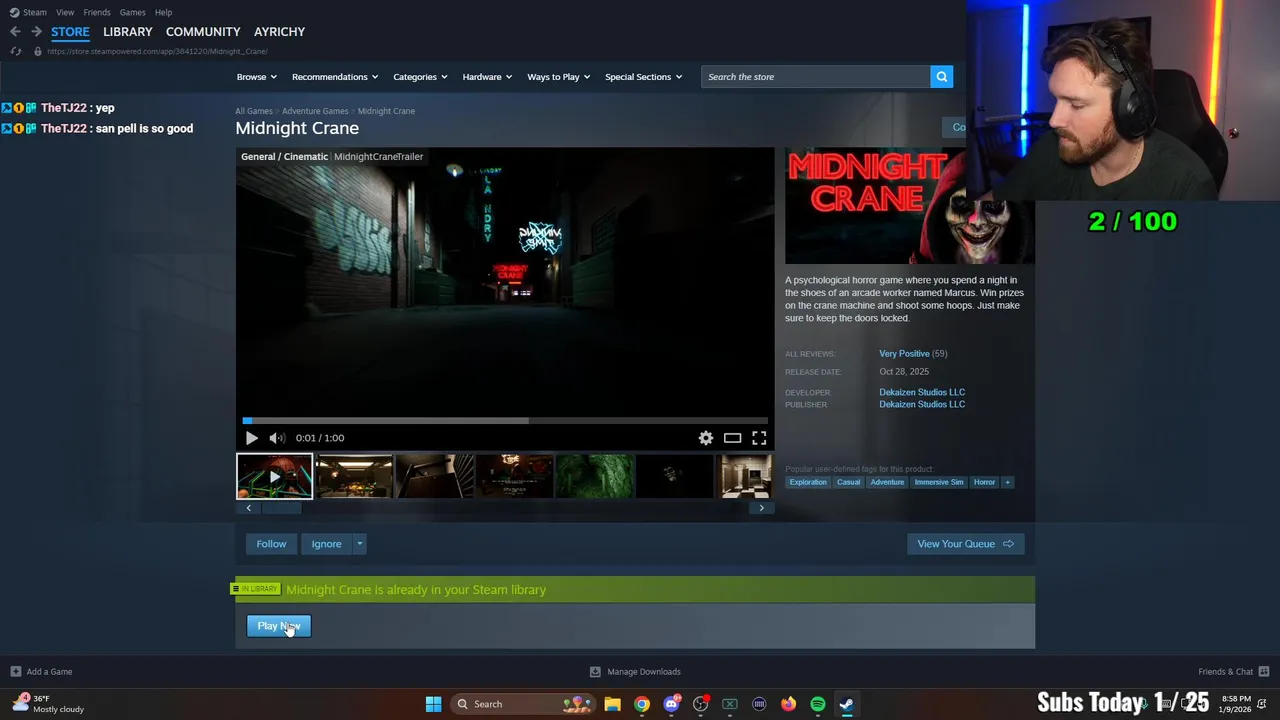Click the Ignore button
Image resolution: width=1280 pixels, height=720 pixels.
point(326,544)
